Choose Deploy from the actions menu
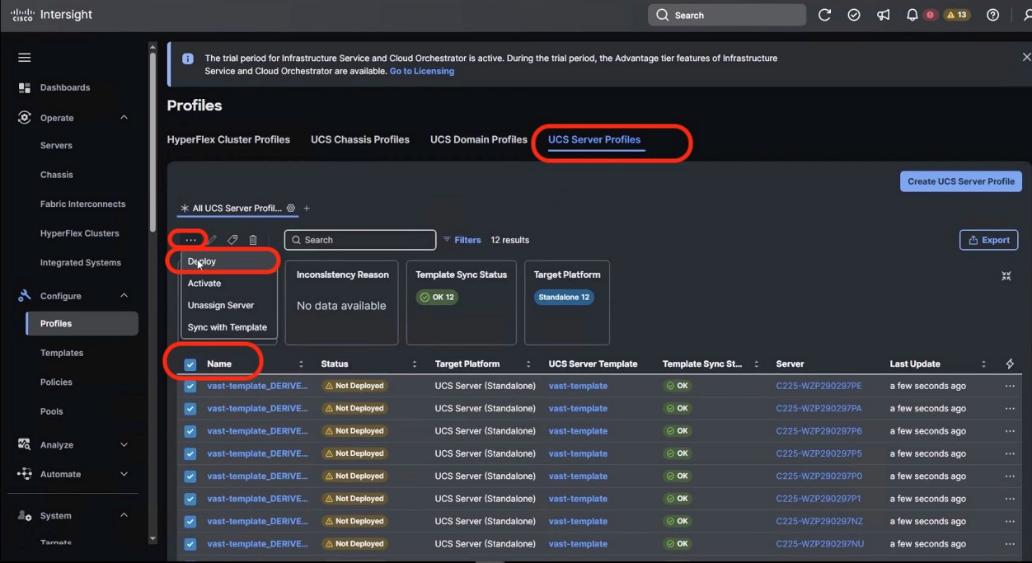Image resolution: width=1032 pixels, height=563 pixels. click(x=228, y=261)
